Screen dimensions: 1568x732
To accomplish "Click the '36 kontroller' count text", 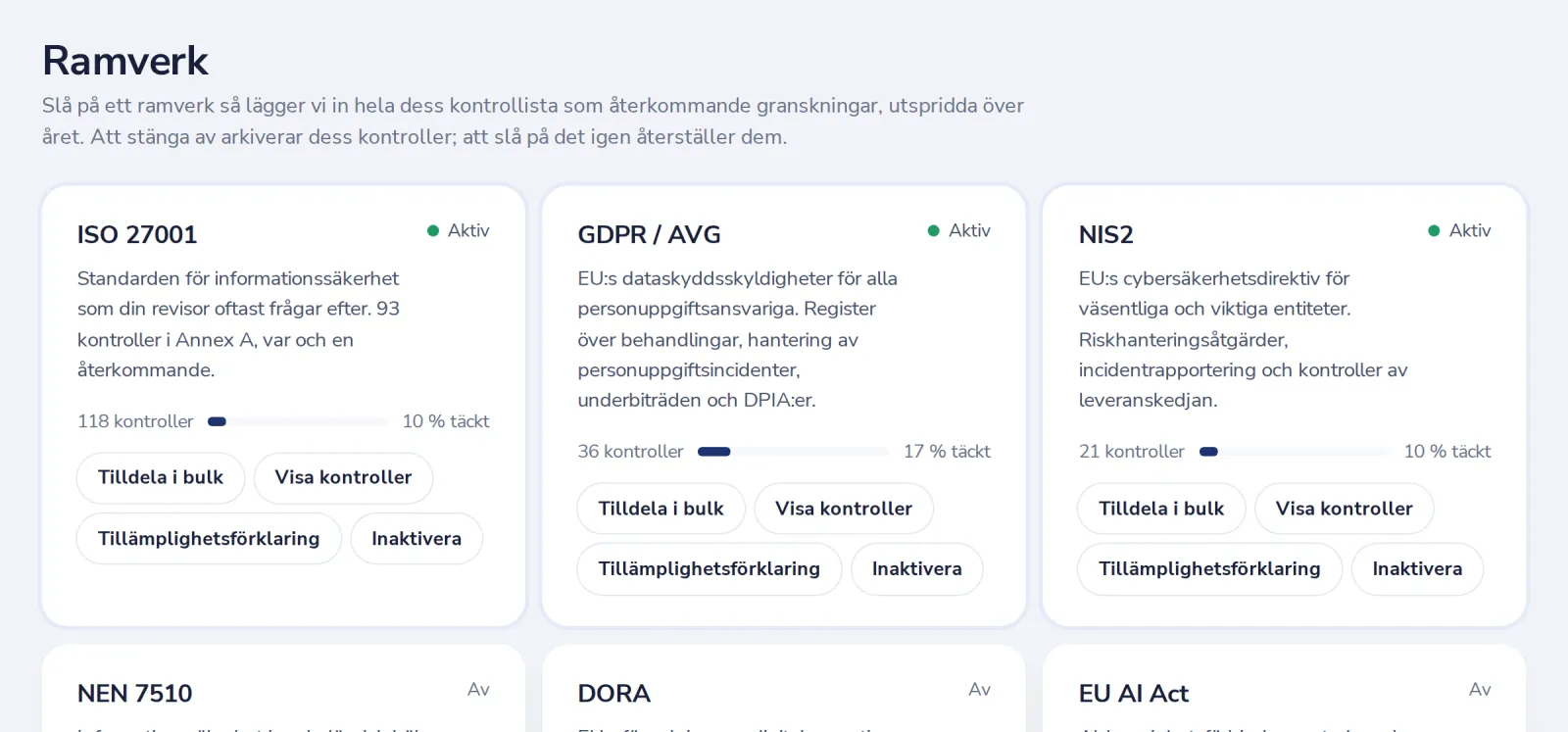I will (630, 452).
